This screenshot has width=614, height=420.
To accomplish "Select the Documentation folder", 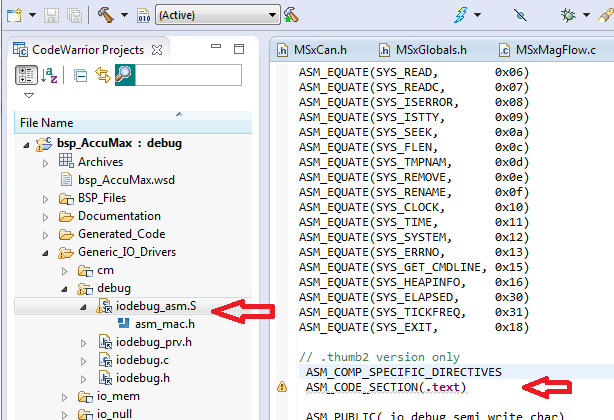I will 119,216.
